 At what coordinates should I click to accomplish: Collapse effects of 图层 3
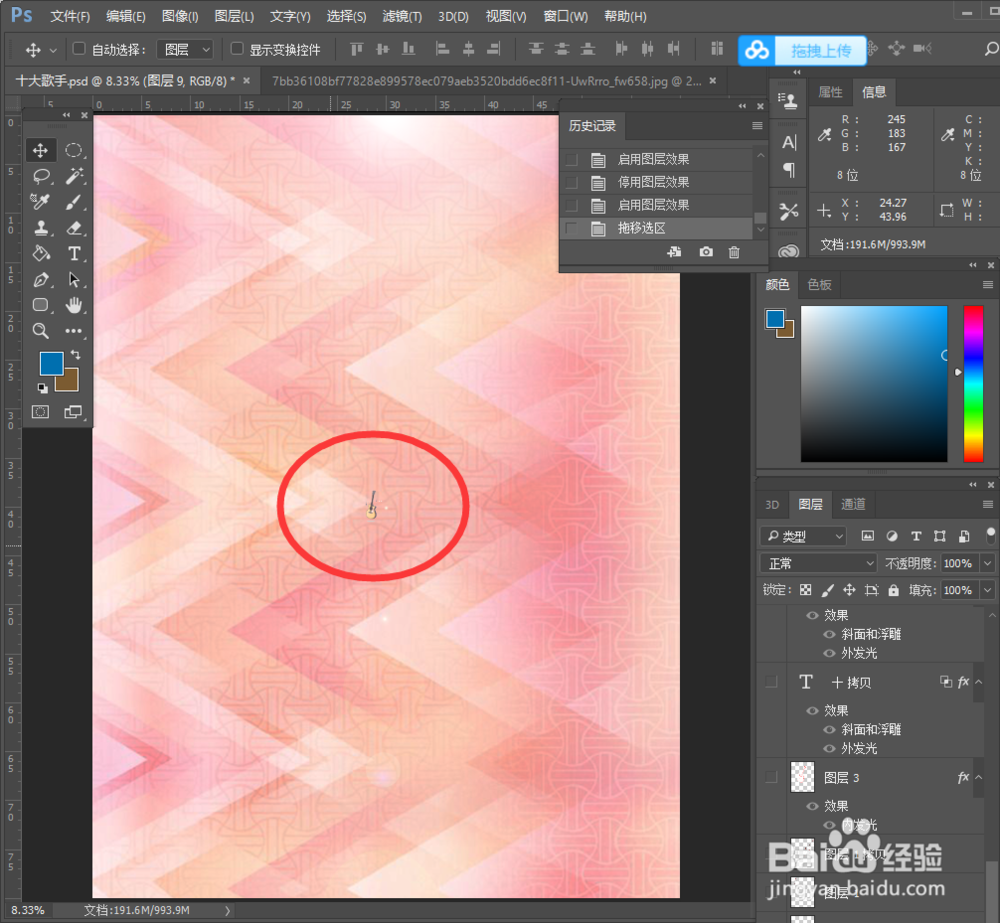pyautogui.click(x=979, y=777)
